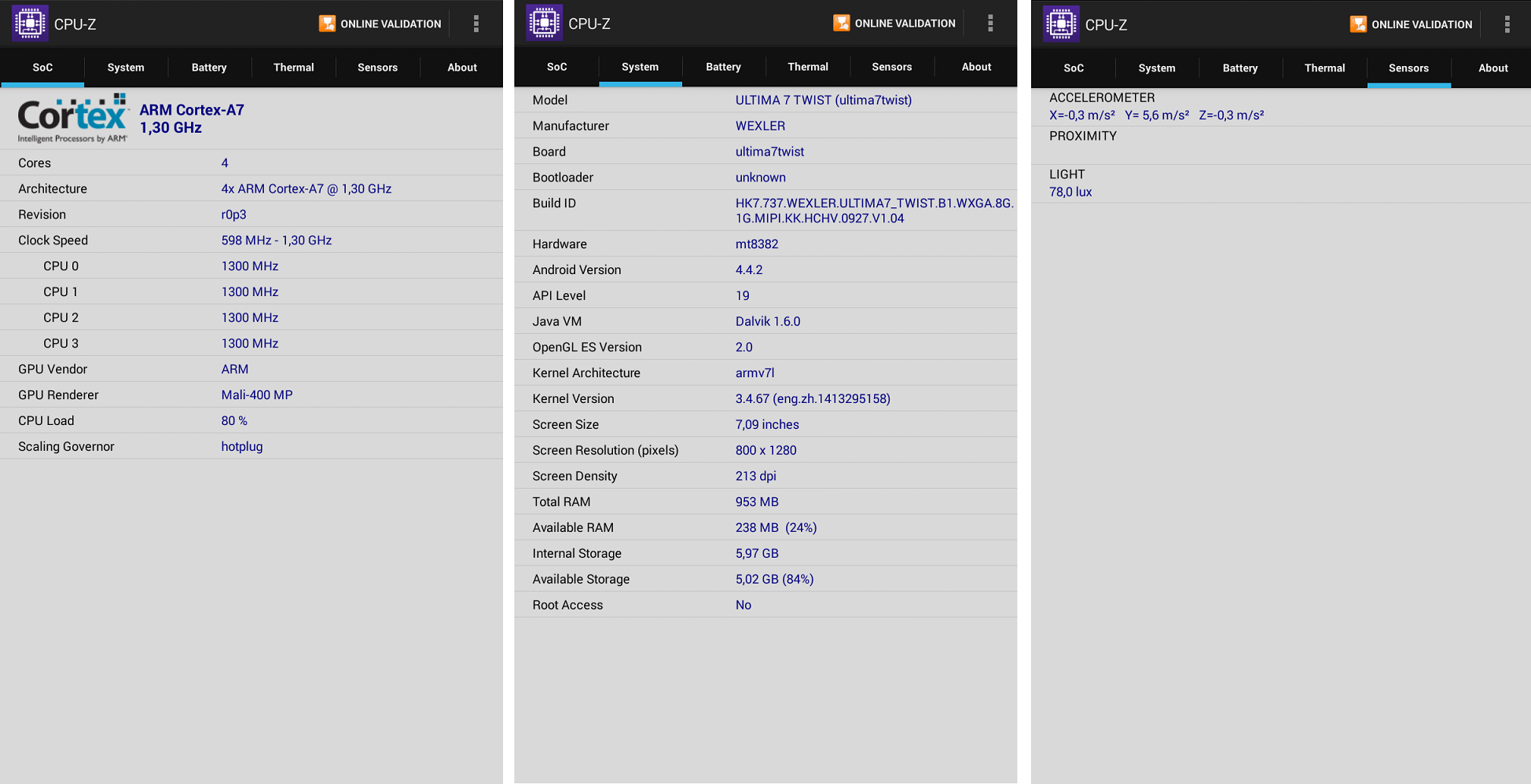The width and height of the screenshot is (1531, 784).
Task: Open the About tab in the left screen
Action: tap(462, 68)
